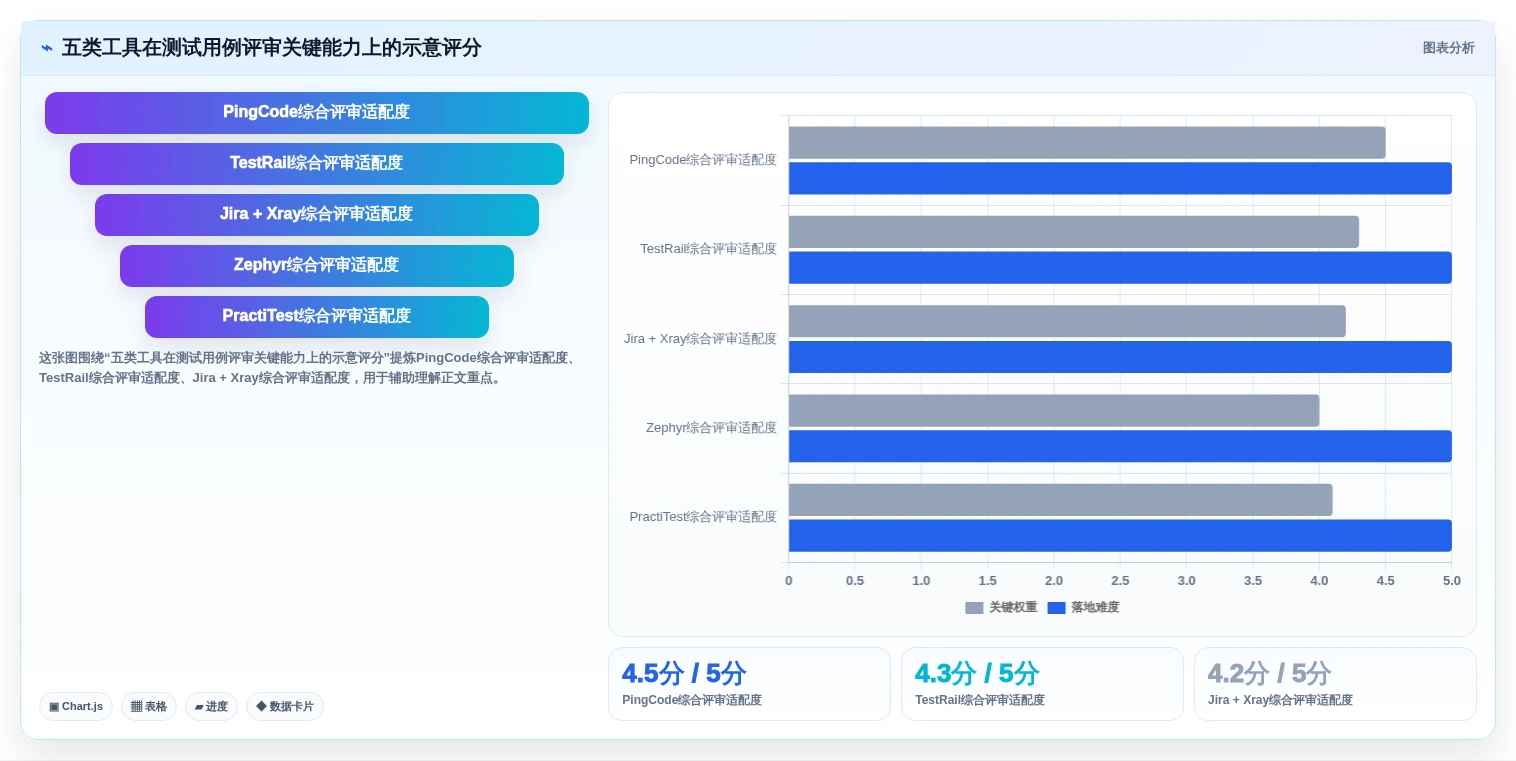Screen dimensions: 1516x761
Task: Click the gray 关键权重 bar for TestRail
Action: click(x=1074, y=232)
